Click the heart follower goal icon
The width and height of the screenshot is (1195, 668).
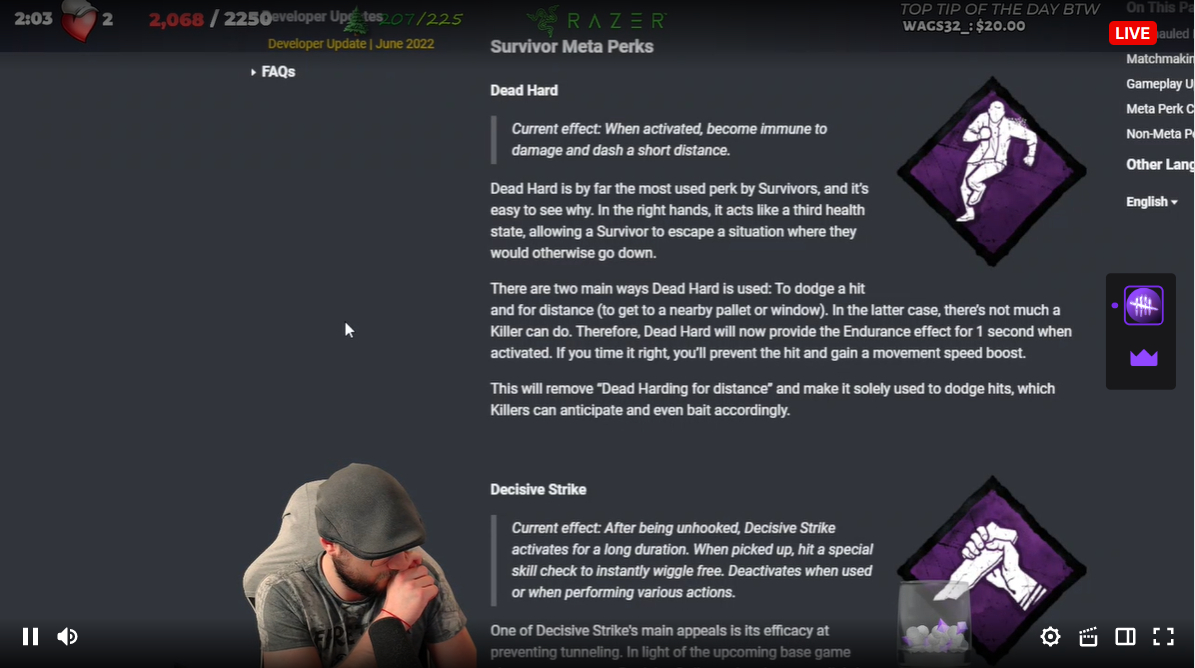[x=79, y=21]
